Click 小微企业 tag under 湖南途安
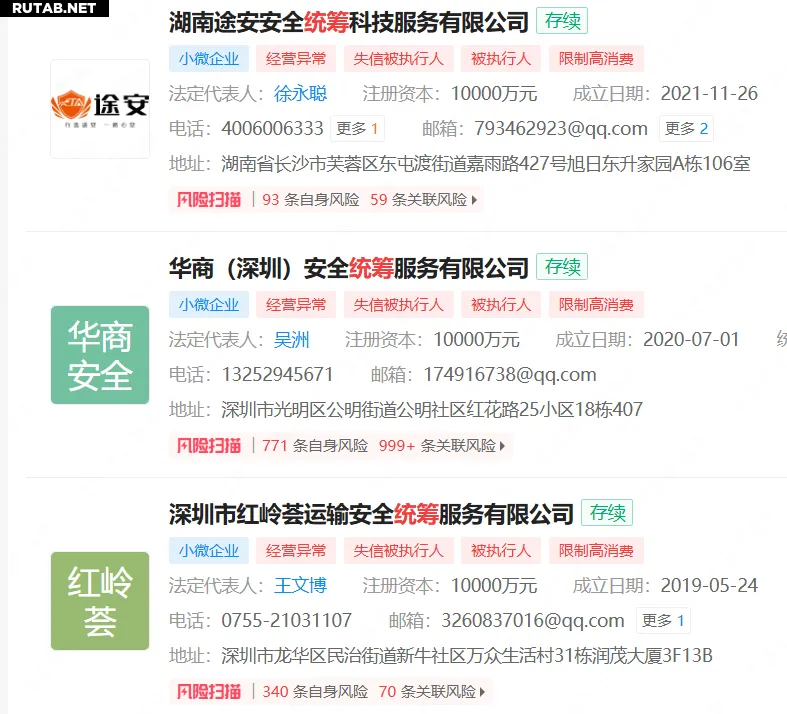The width and height of the screenshot is (787, 714). (209, 59)
